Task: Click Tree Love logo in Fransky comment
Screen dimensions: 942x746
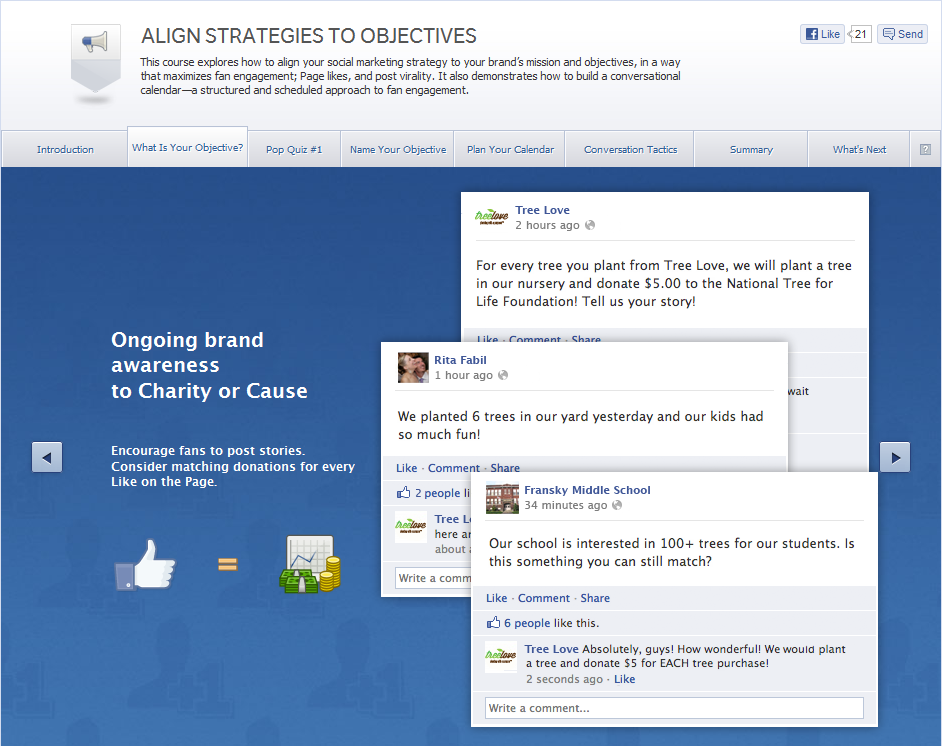Action: [500, 657]
